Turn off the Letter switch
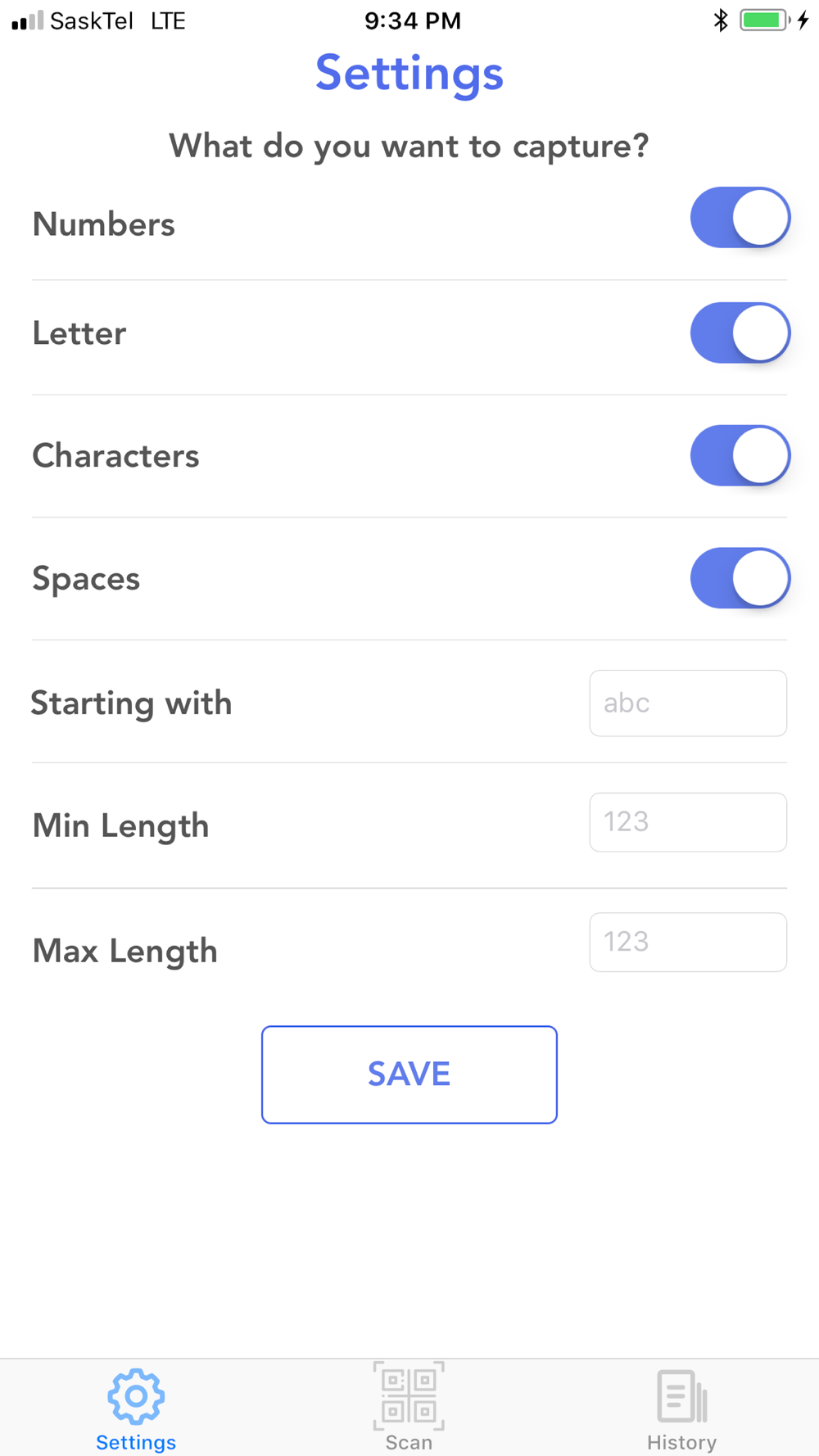 [740, 333]
